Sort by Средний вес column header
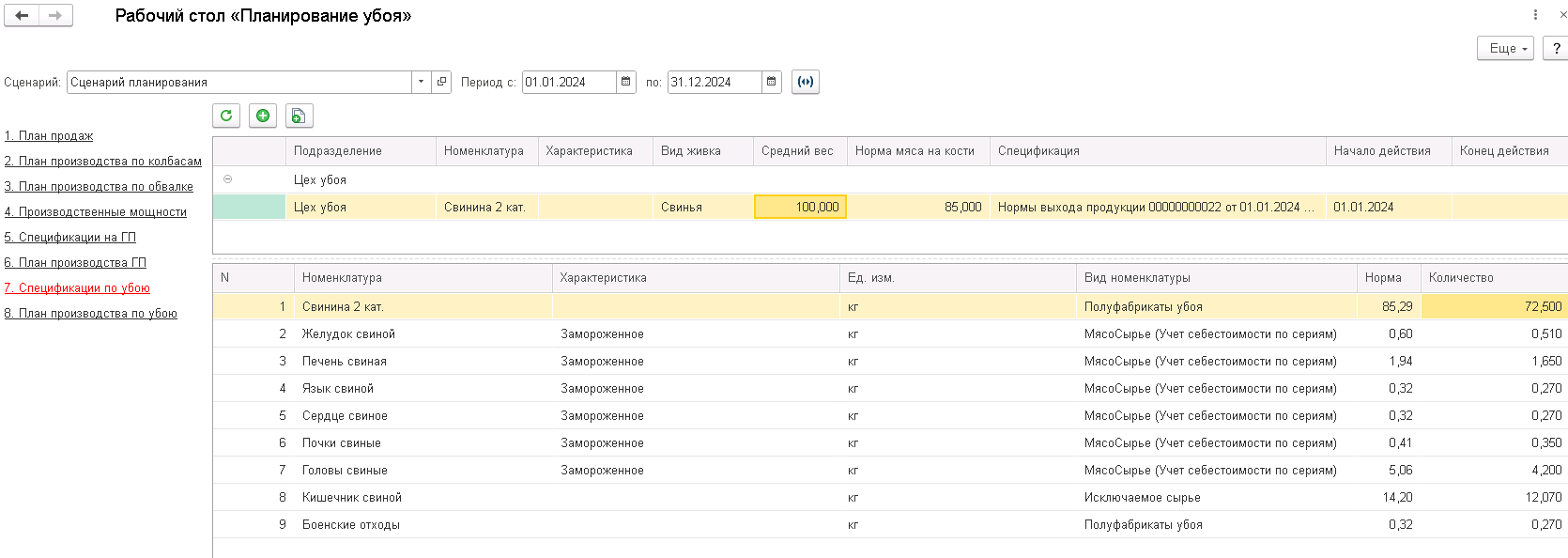Viewport: 1568px width, 558px height. coord(797,151)
